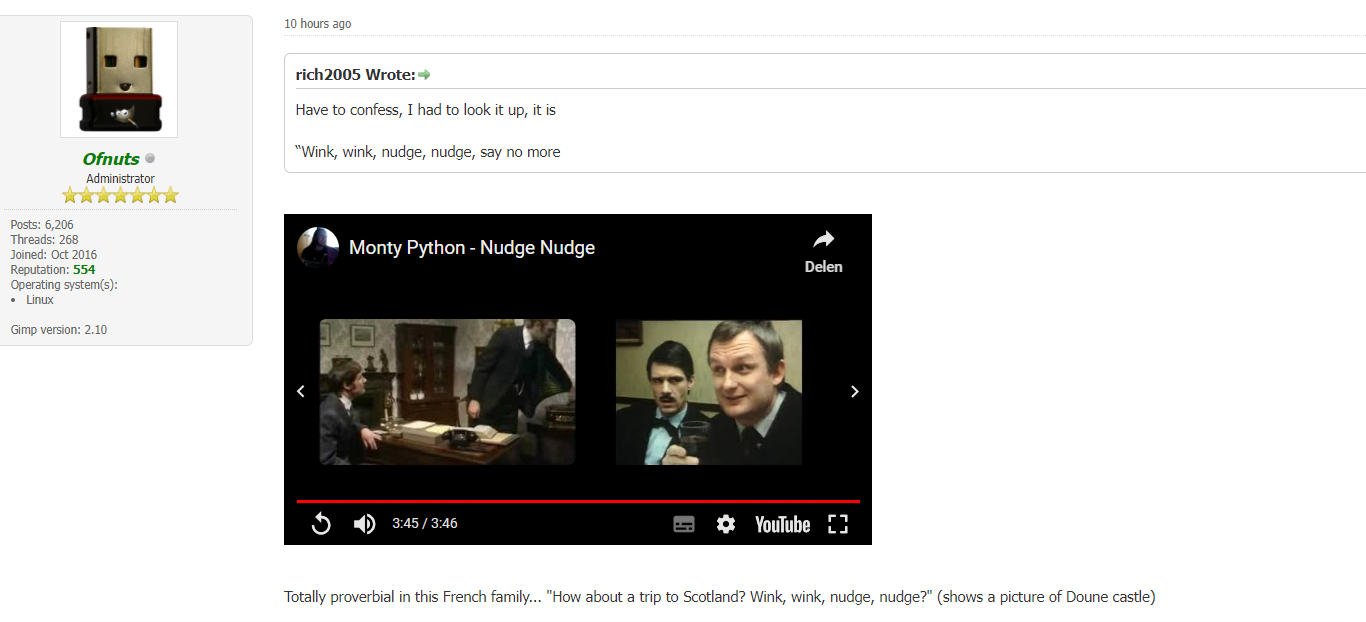Replay the Monty Python video
The width and height of the screenshot is (1366, 622).
tap(321, 524)
